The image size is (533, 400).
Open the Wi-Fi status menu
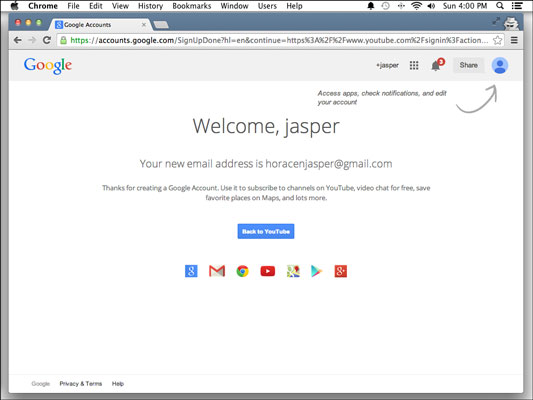pos(416,6)
